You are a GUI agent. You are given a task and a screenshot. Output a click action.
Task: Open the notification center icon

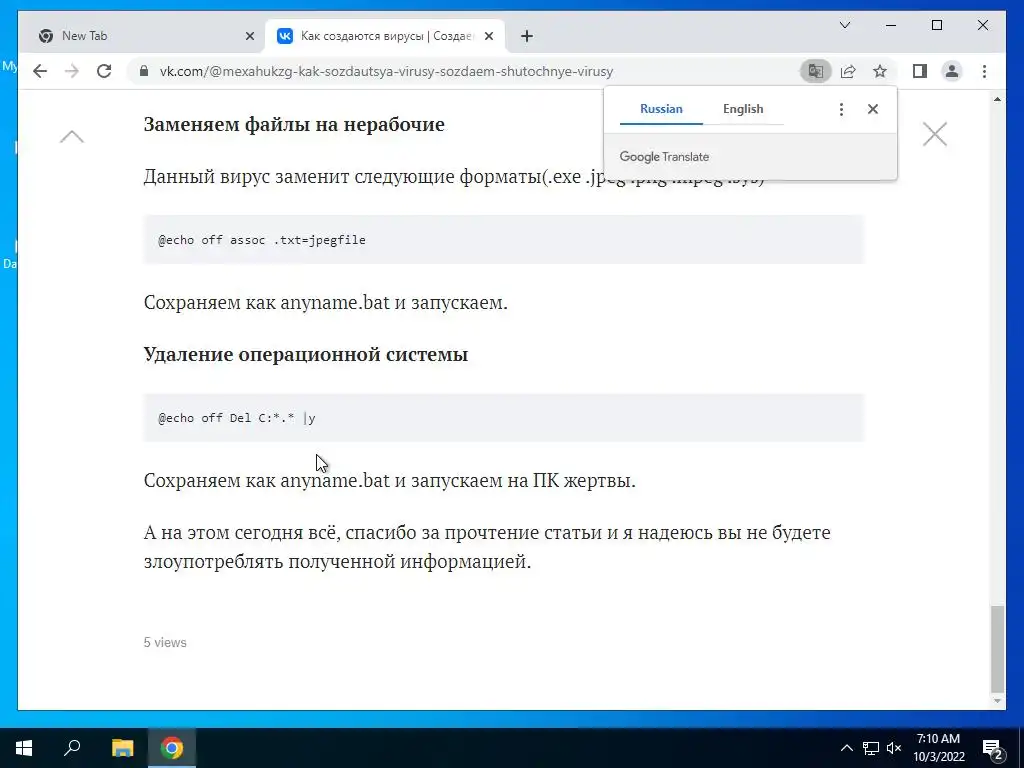992,748
